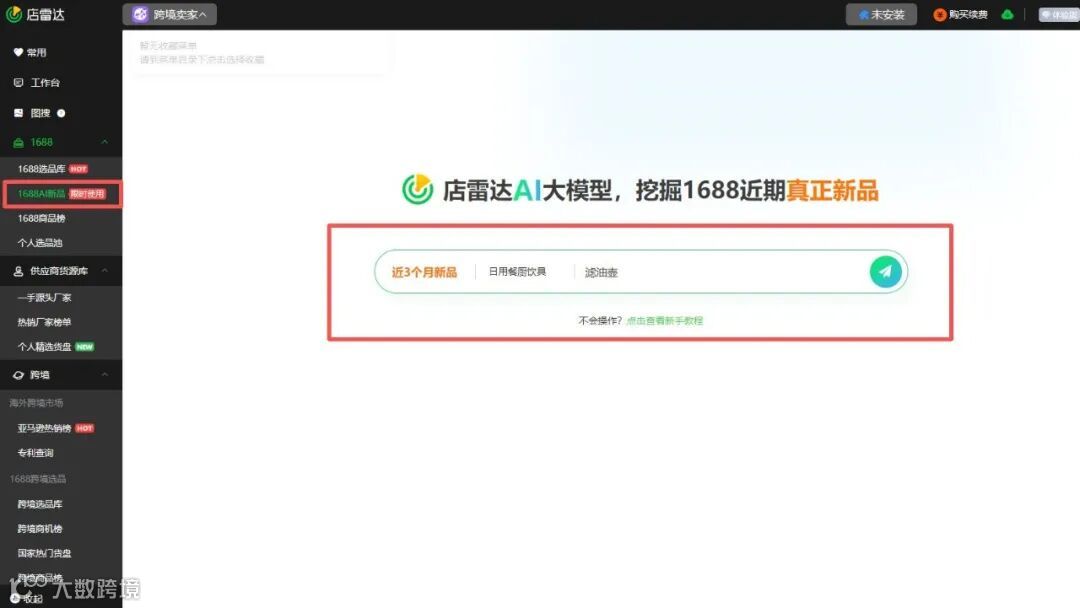This screenshot has height=608, width=1080.
Task: Open the 点击查看新手教程 tutorial link
Action: click(x=665, y=321)
